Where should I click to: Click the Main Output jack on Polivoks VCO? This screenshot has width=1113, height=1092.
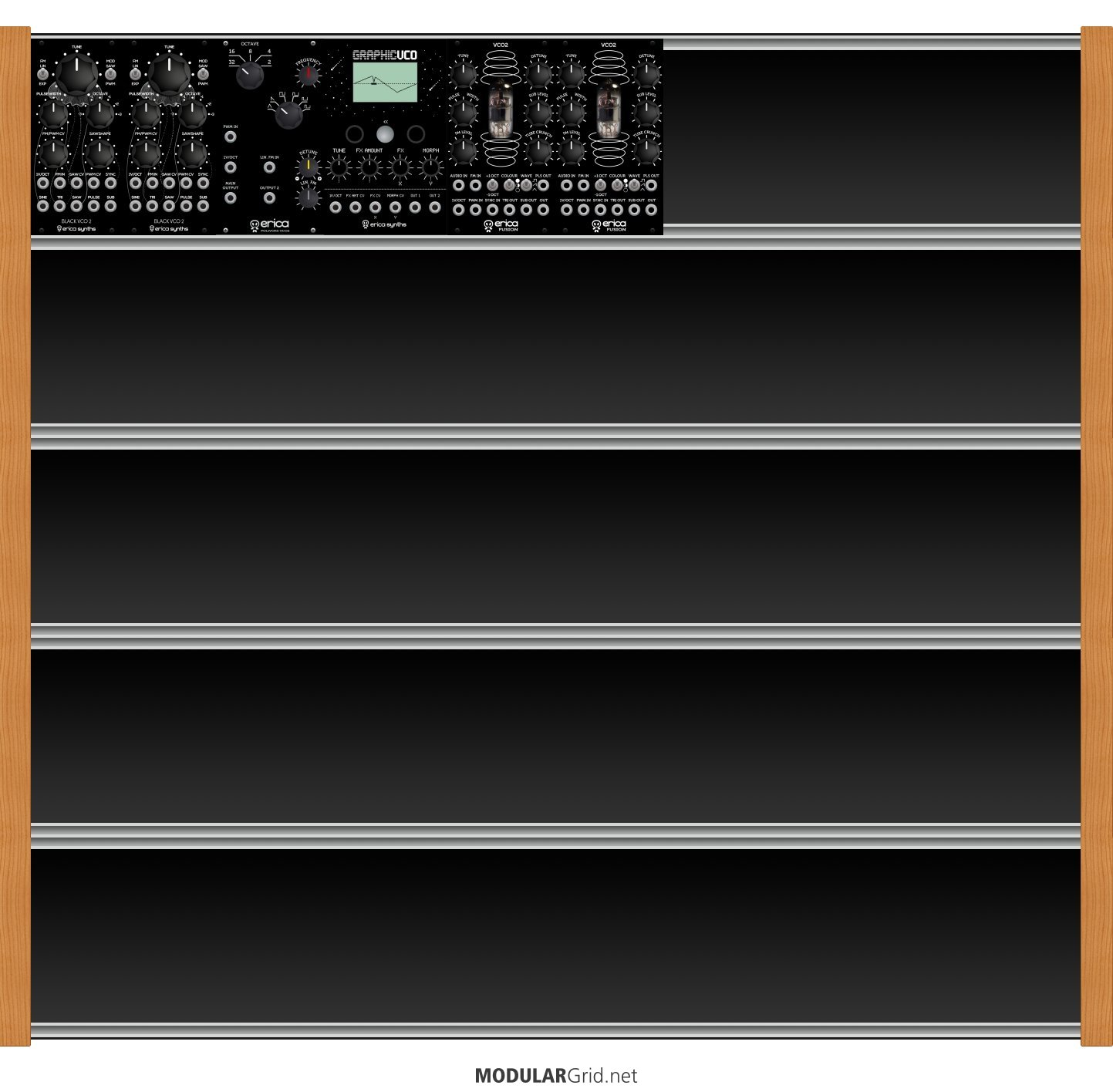[x=231, y=198]
